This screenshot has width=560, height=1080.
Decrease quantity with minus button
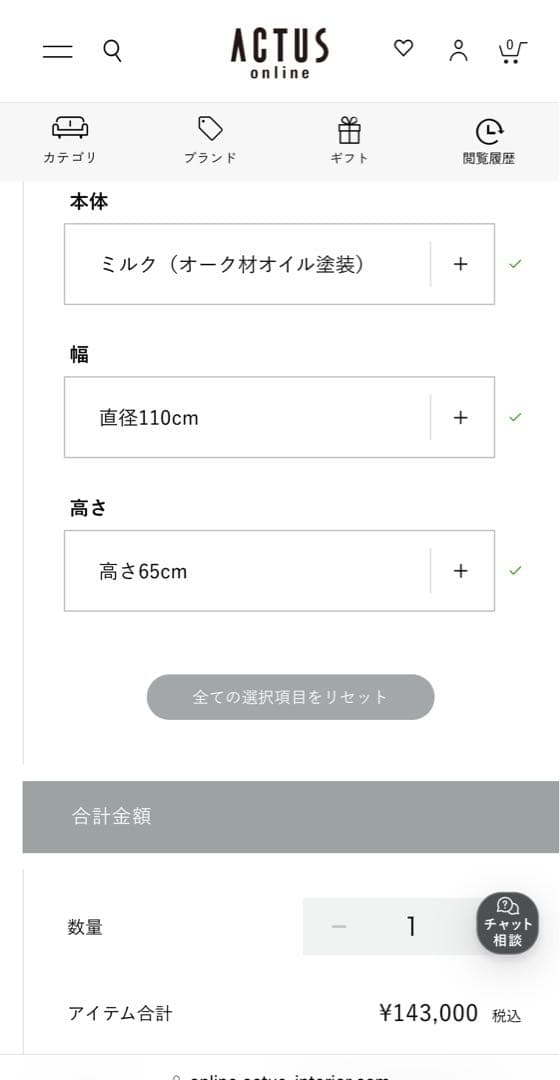coord(338,926)
